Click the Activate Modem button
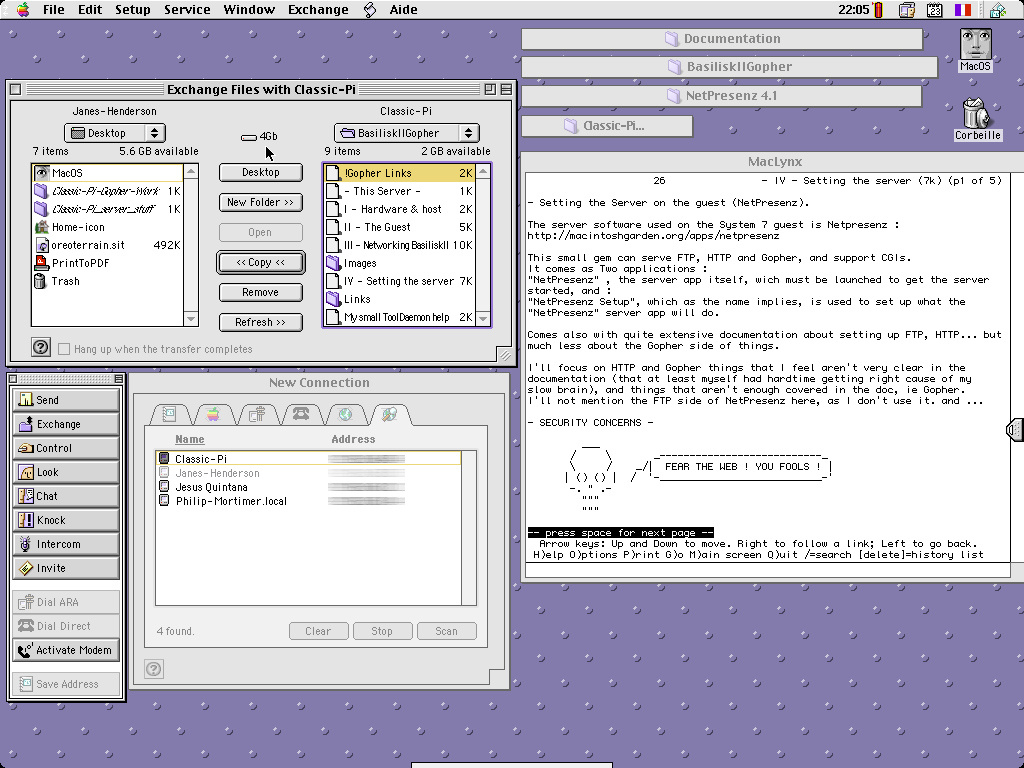 click(x=68, y=650)
